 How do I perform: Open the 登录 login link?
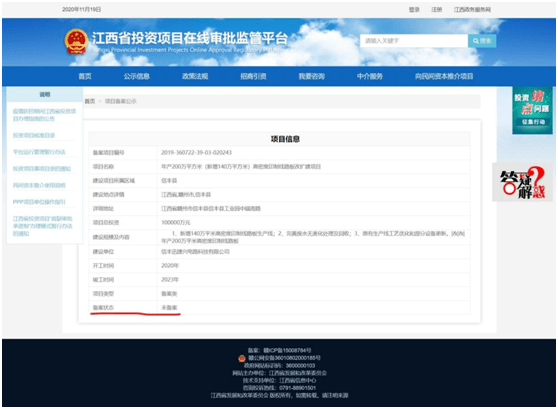pos(414,10)
